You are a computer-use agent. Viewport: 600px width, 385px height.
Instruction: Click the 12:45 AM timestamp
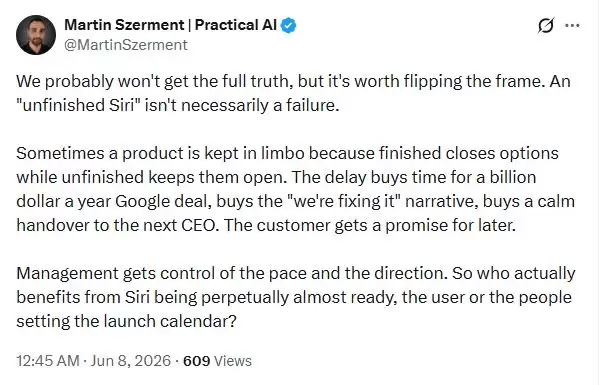pyautogui.click(x=48, y=361)
